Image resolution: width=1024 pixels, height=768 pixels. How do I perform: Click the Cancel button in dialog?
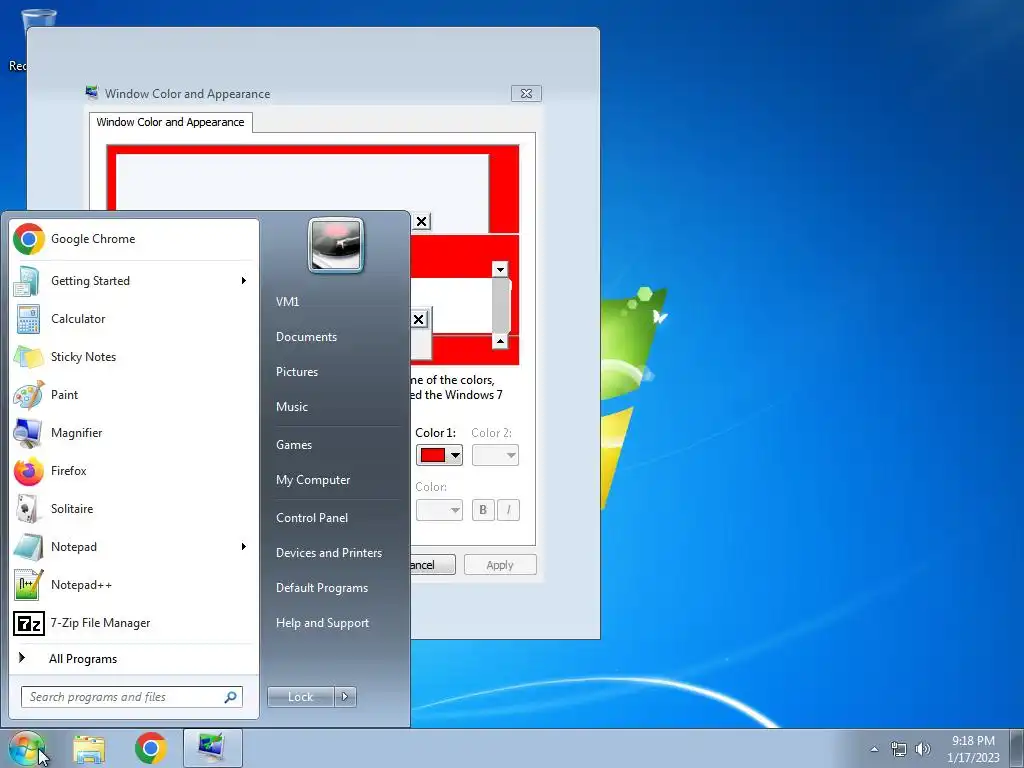tap(432, 565)
